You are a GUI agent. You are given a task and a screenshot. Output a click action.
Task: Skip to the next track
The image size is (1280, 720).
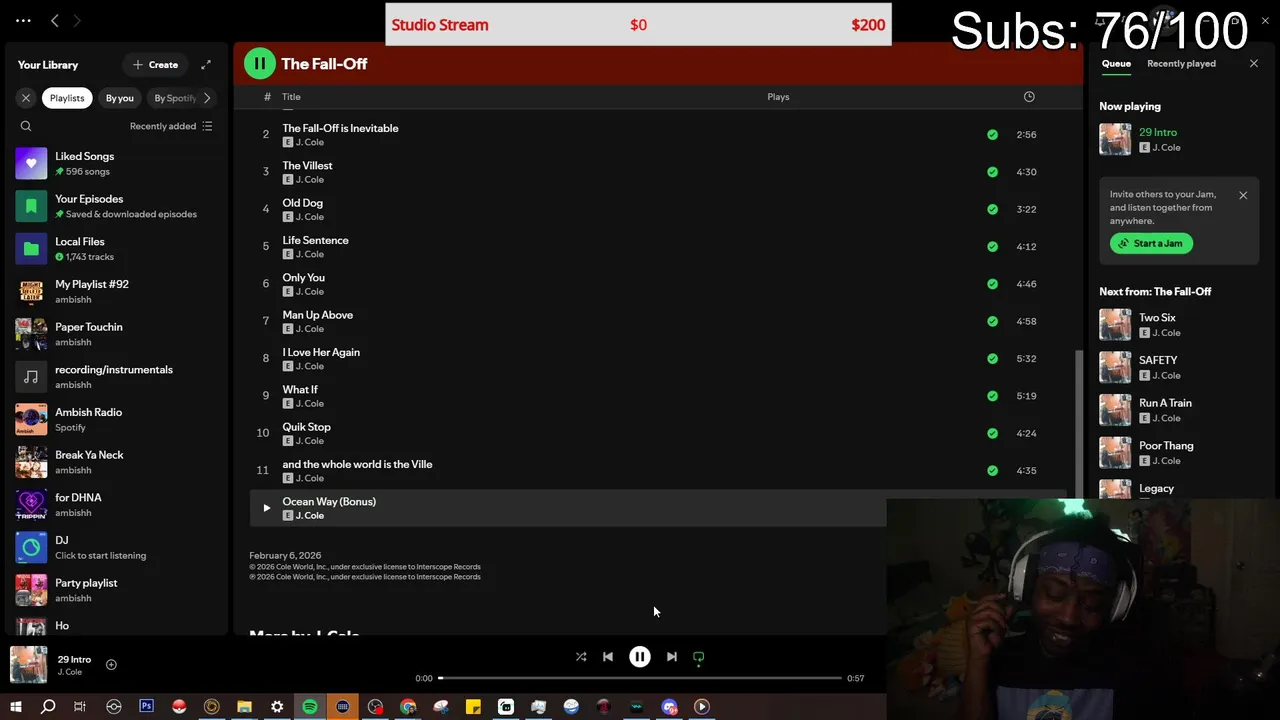click(672, 657)
